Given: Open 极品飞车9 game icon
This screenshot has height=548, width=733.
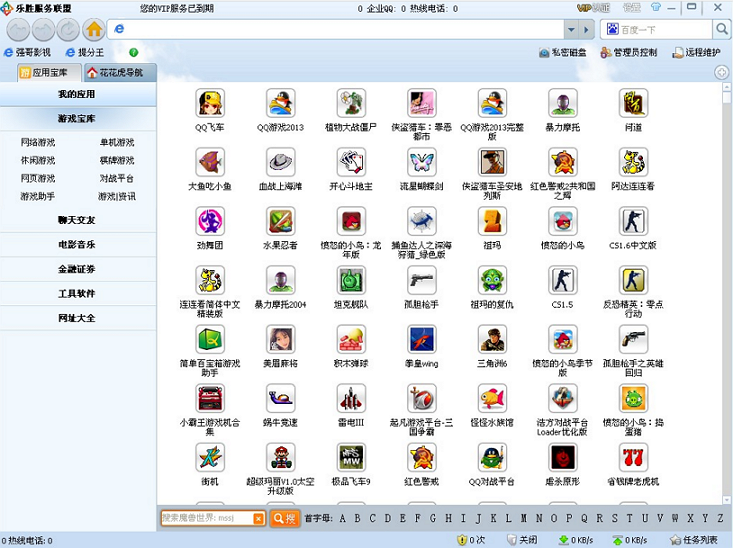Looking at the screenshot, I should [x=351, y=457].
